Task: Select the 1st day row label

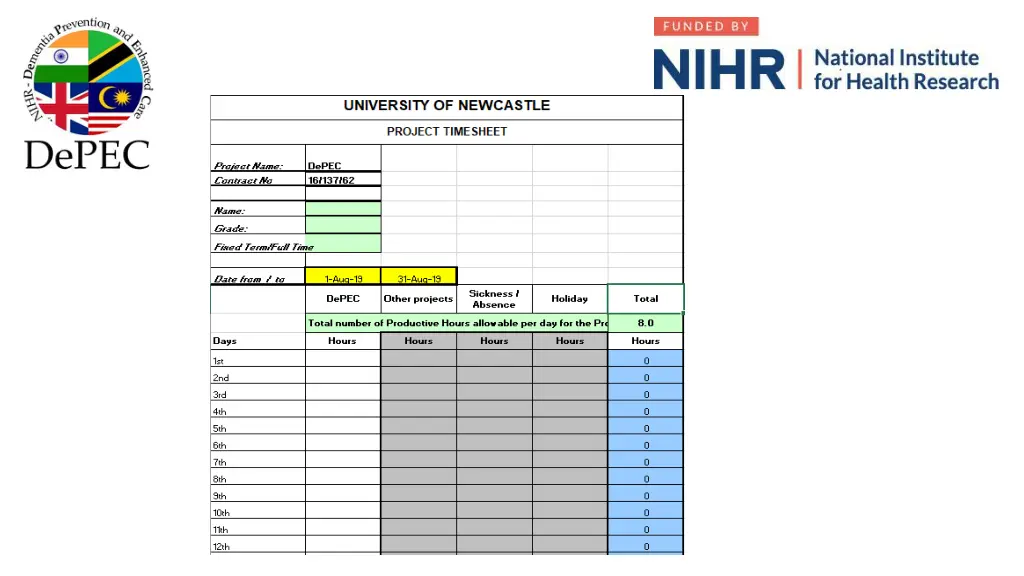Action: click(x=218, y=361)
